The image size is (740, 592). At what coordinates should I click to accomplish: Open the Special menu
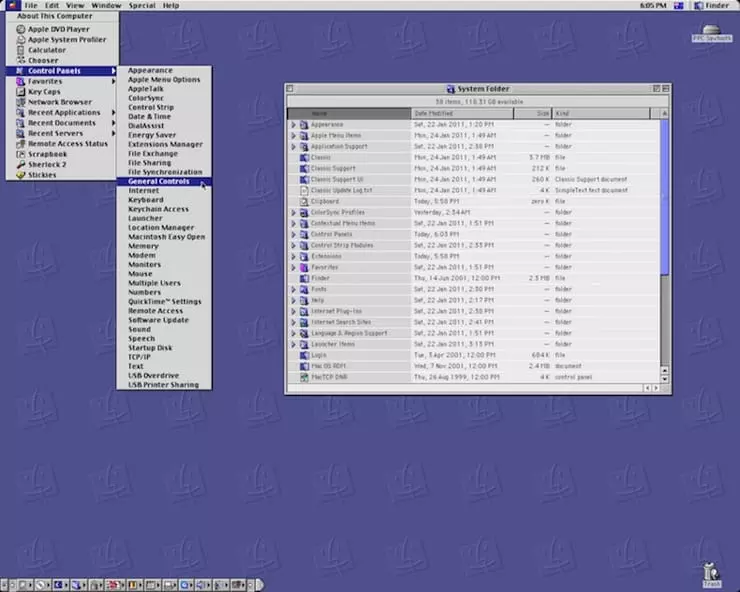[141, 6]
